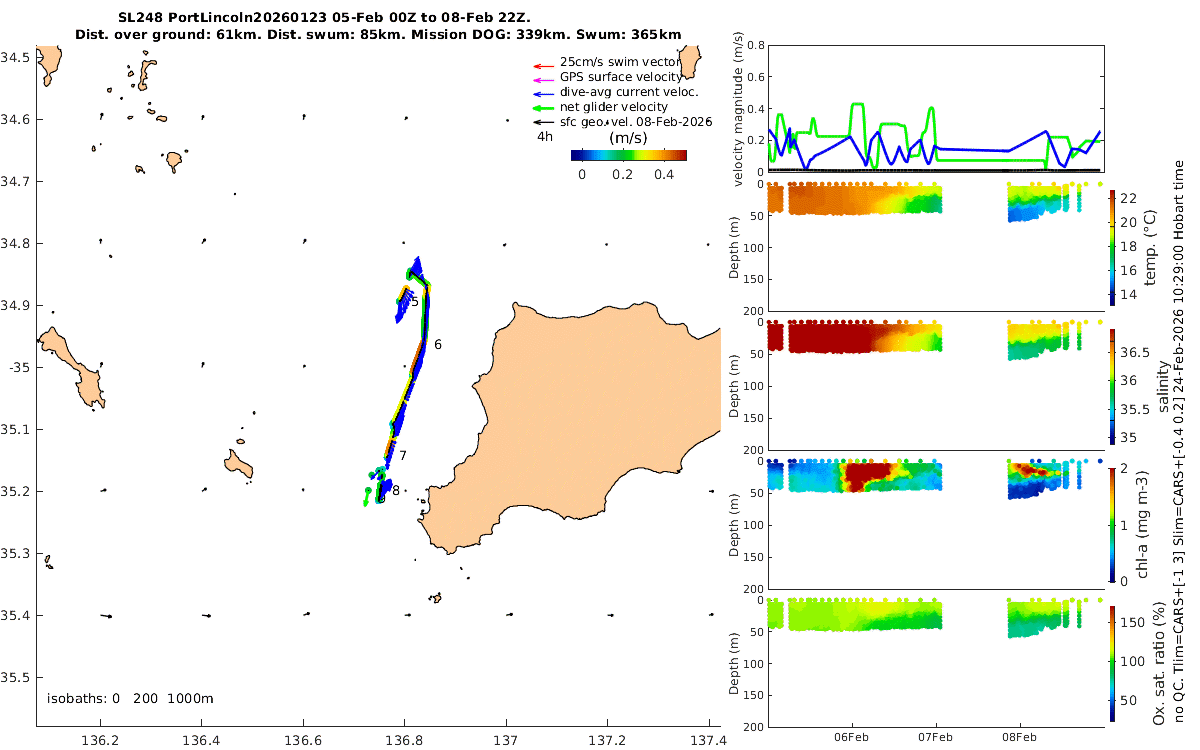
Task: Click the black sfc geo. vel. arrow
Action: click(x=542, y=122)
